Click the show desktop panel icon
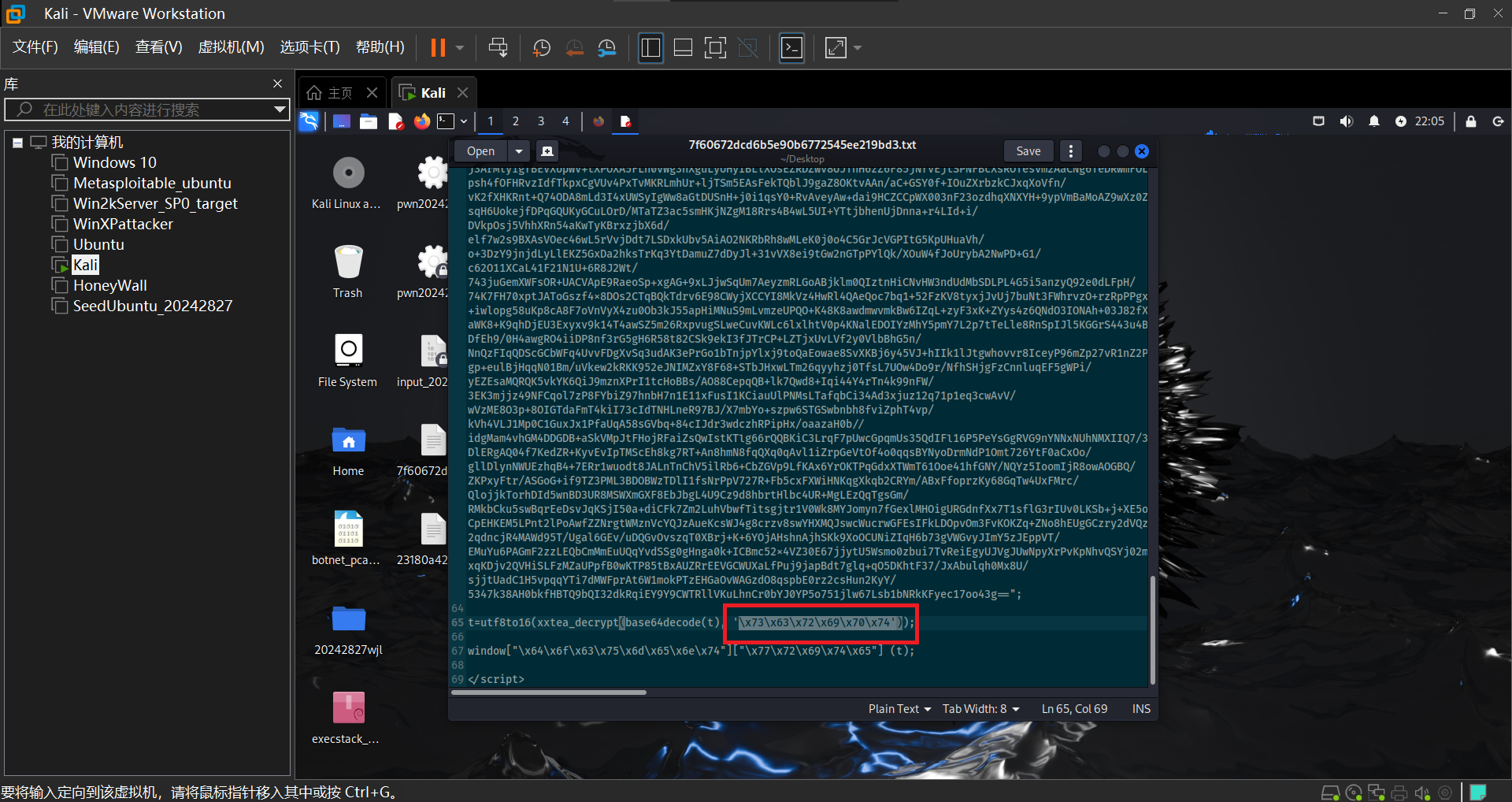1512x802 pixels. [341, 121]
